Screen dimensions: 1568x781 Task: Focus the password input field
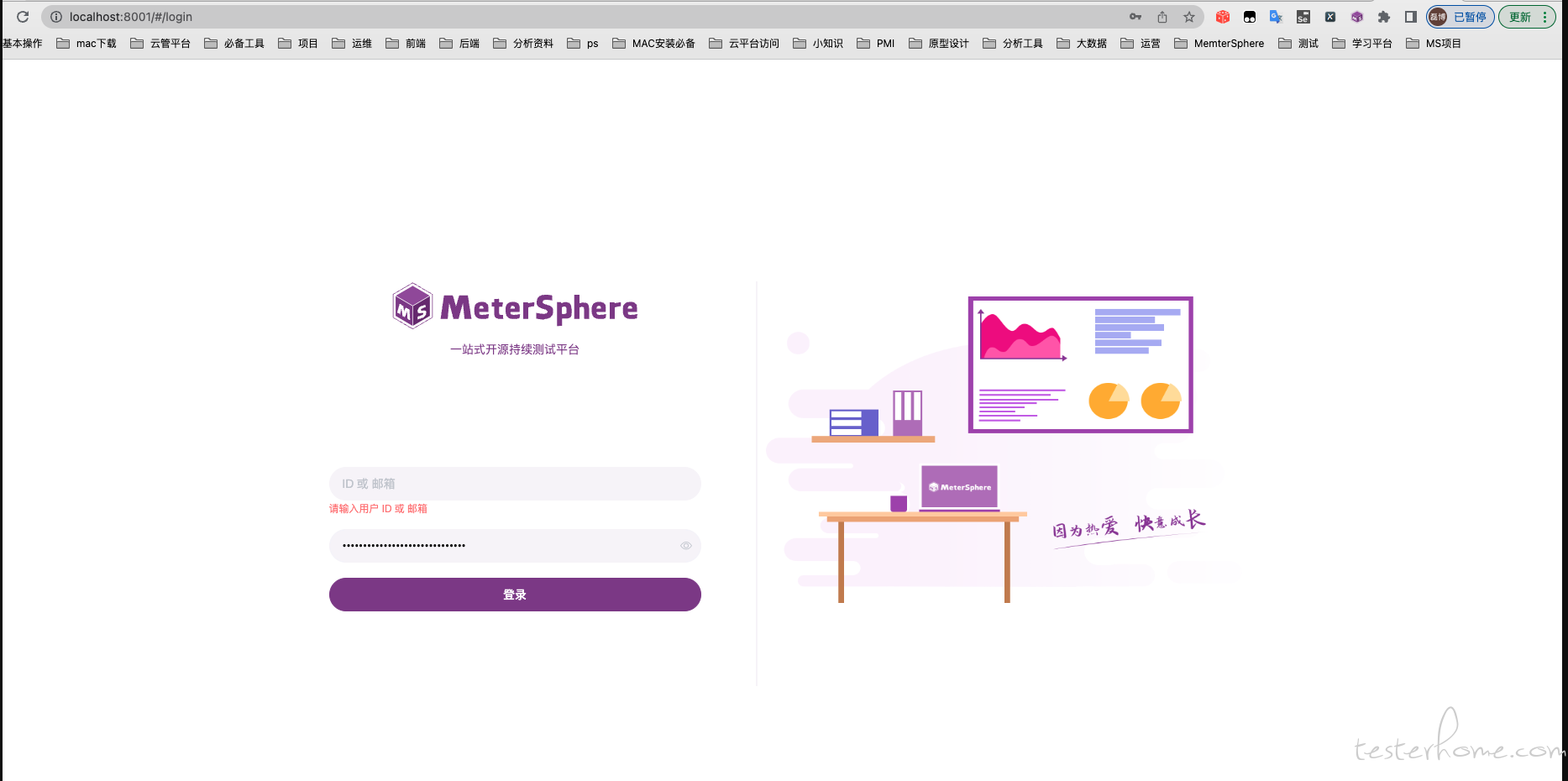pyautogui.click(x=515, y=546)
